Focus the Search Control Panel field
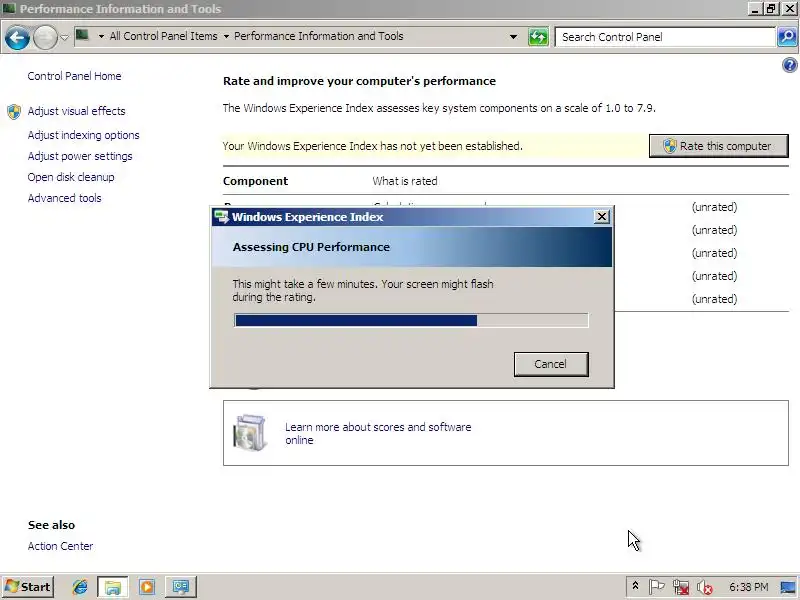800x600 pixels. [x=665, y=37]
